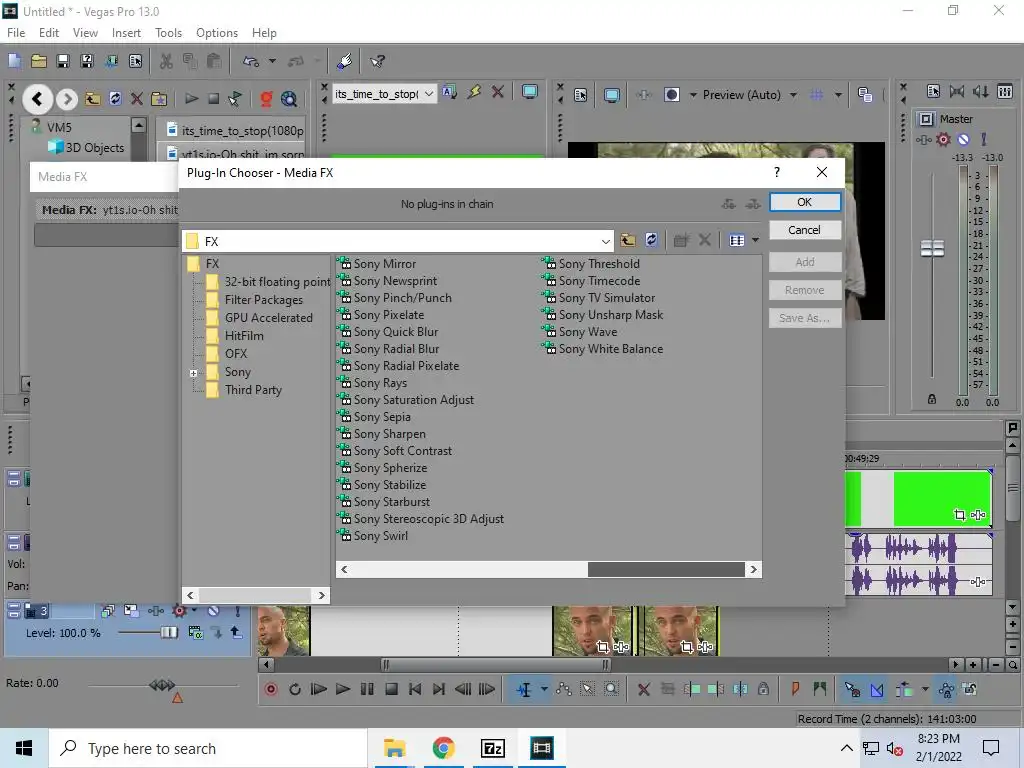Click the Play button in the transport bar
Viewport: 1024px width, 768px height.
coord(342,689)
